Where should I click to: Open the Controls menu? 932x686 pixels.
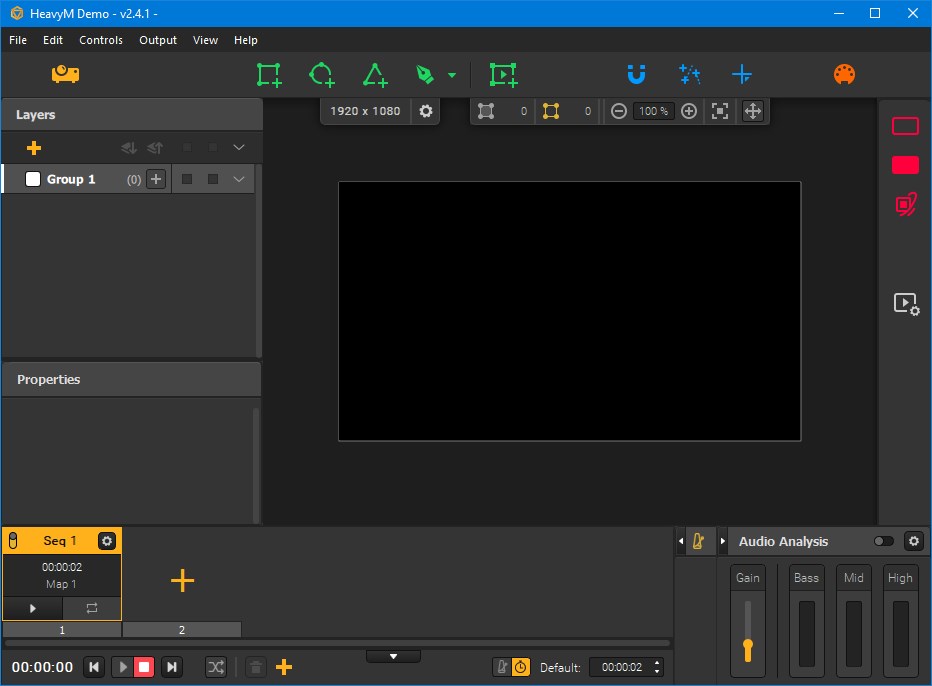[101, 40]
